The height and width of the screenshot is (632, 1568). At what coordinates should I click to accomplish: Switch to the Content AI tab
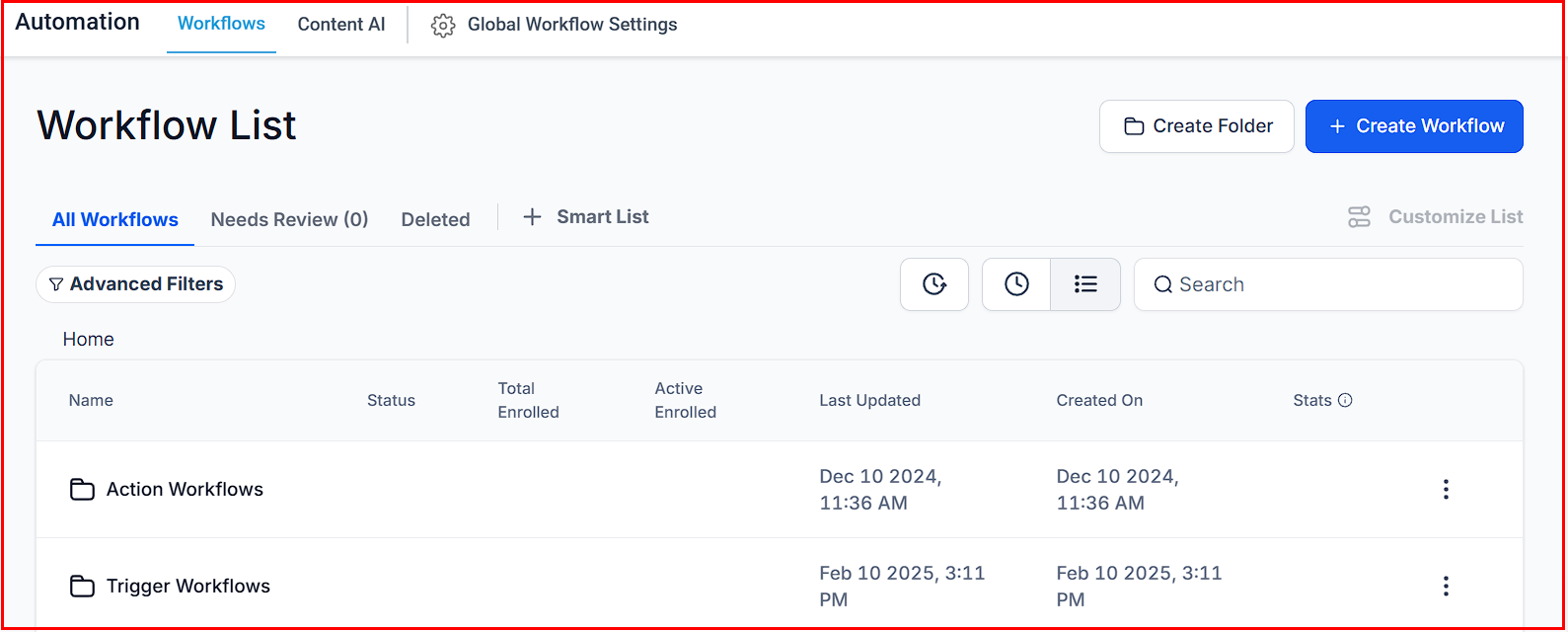coord(341,25)
